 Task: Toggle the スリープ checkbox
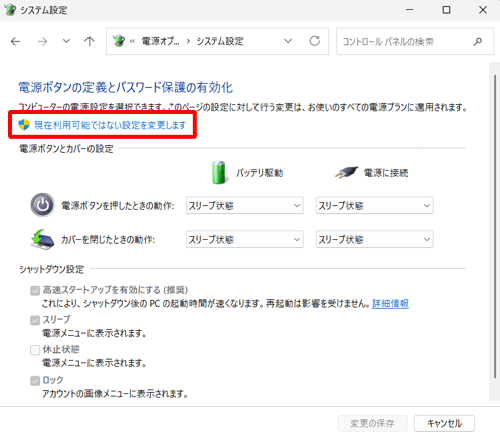coord(35,320)
